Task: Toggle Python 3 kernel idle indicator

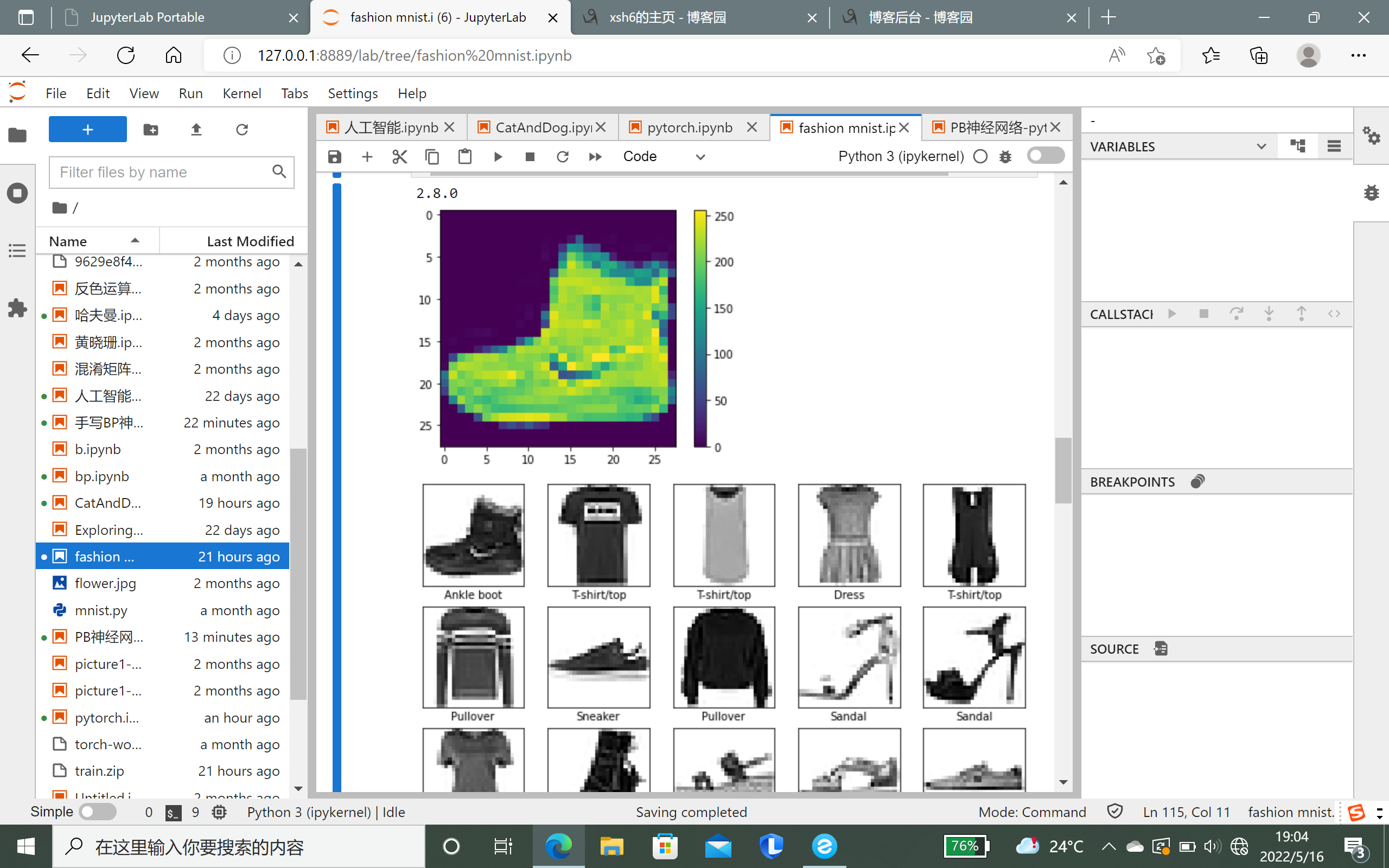Action: (980, 156)
